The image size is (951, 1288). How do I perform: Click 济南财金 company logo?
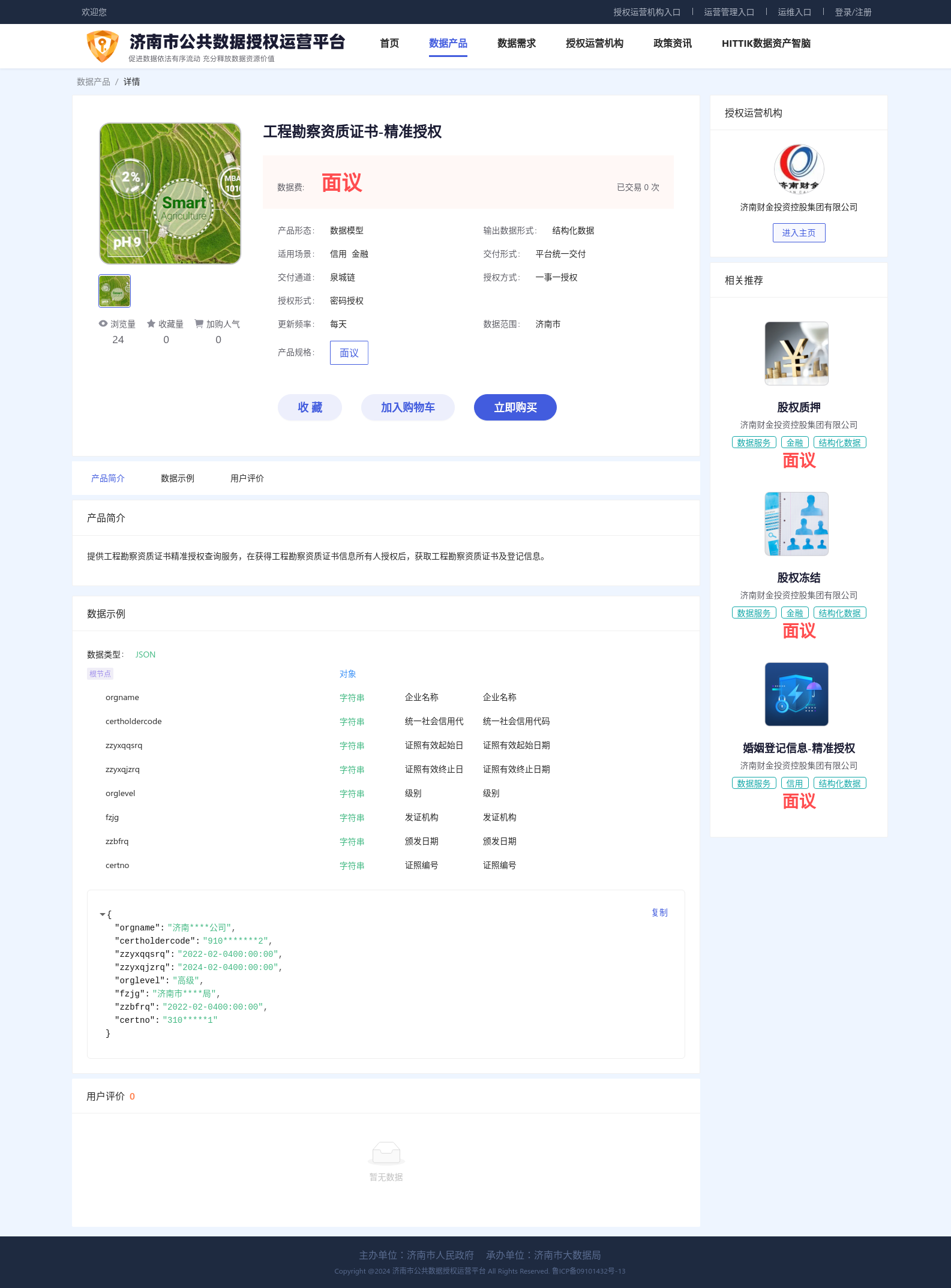click(799, 169)
